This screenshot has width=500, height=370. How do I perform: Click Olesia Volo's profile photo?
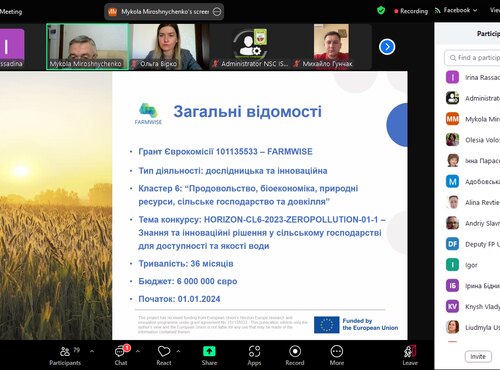[452, 140]
